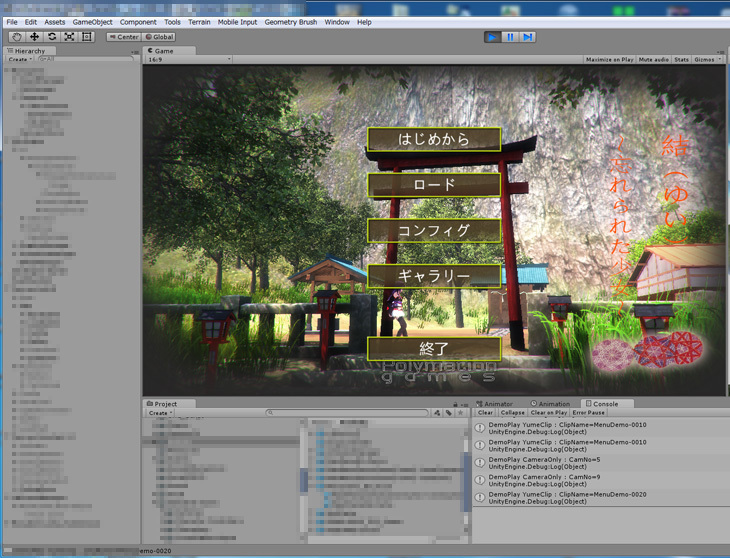Open the Help menu
This screenshot has height=558, width=730.
pyautogui.click(x=365, y=22)
